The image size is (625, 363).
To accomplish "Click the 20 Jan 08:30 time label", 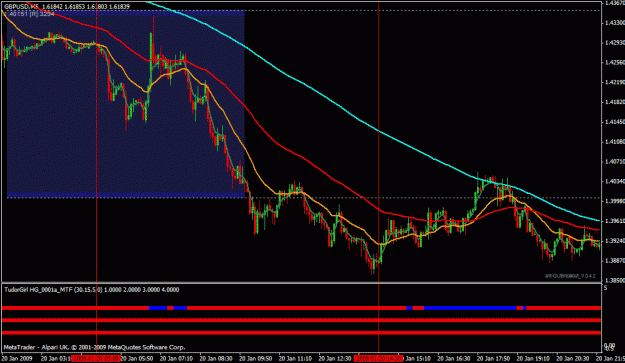I will pos(216,359).
